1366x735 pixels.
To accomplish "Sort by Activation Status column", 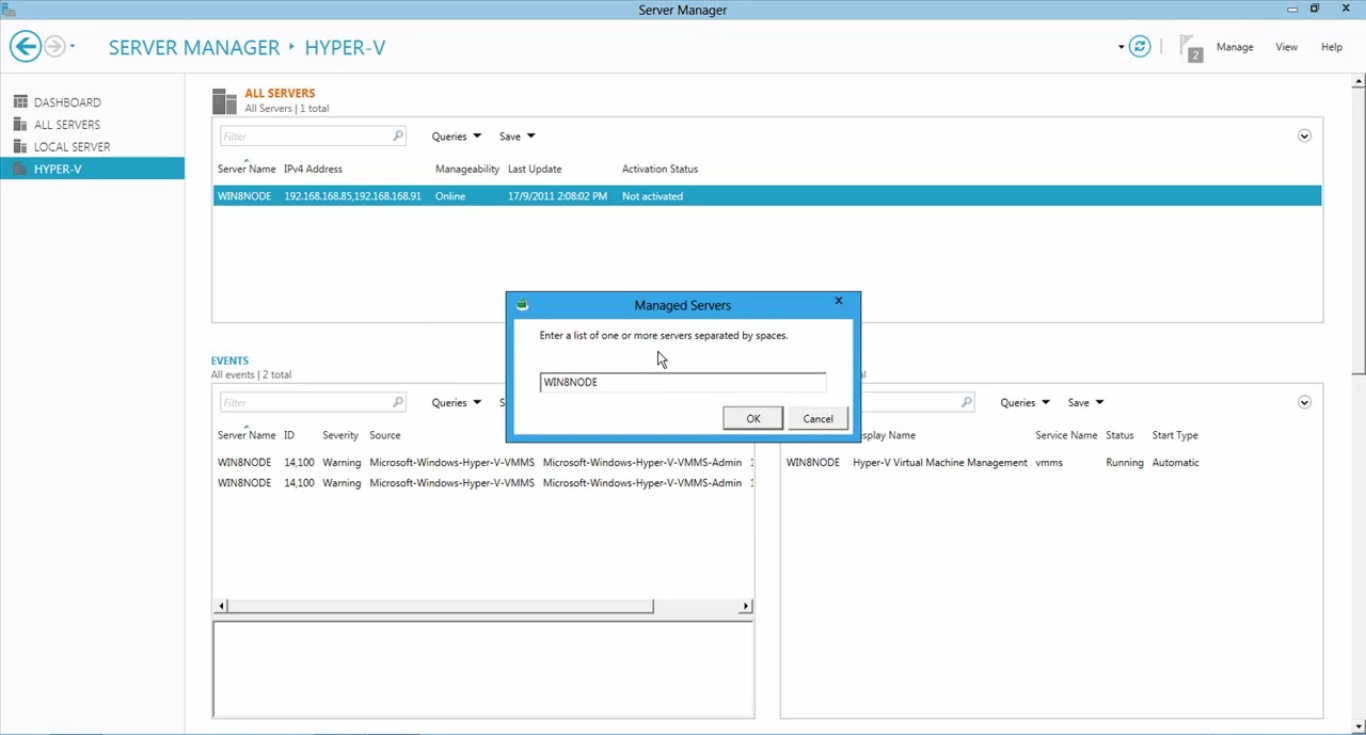I will (x=660, y=169).
